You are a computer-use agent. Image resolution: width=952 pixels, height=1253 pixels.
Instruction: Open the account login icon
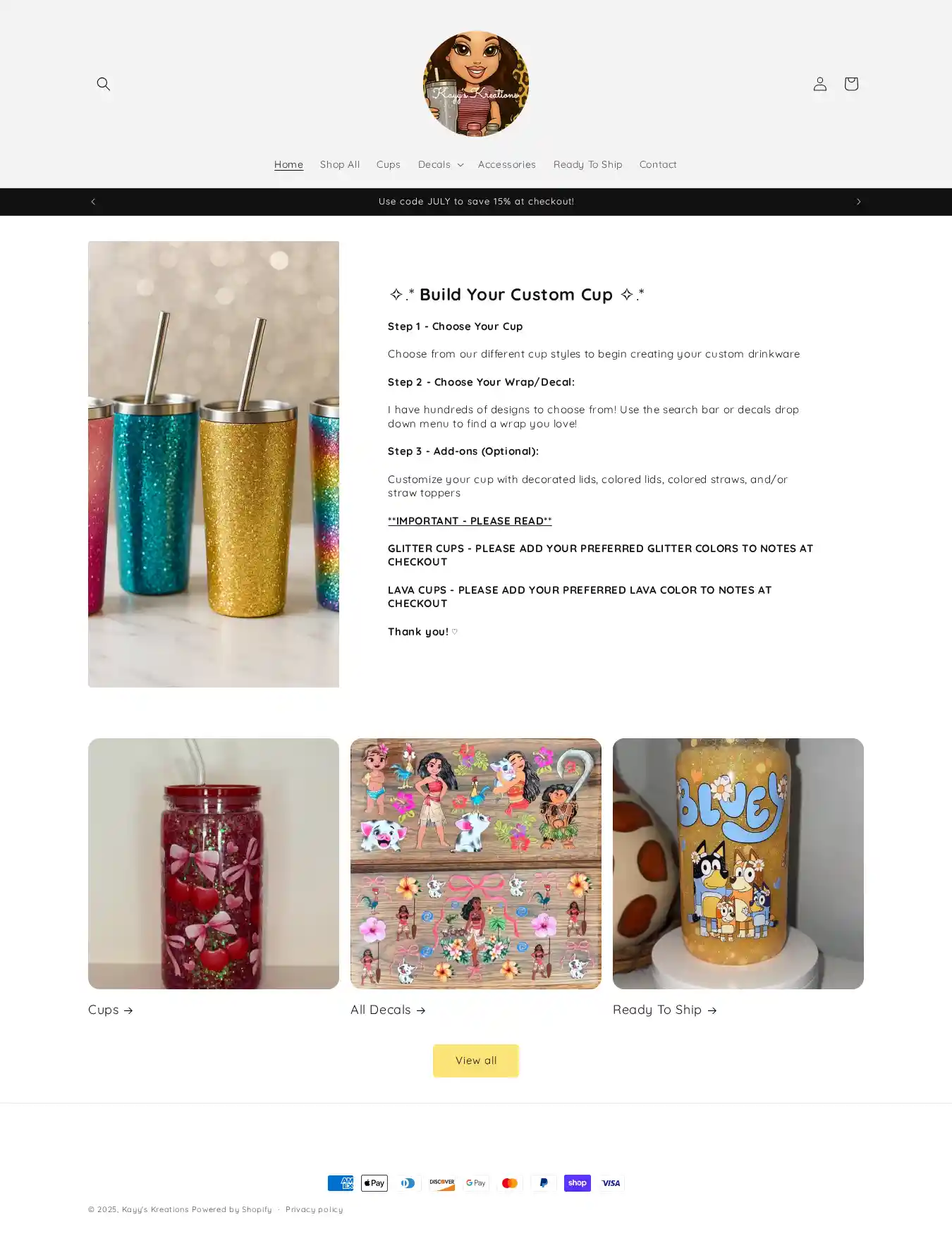819,84
